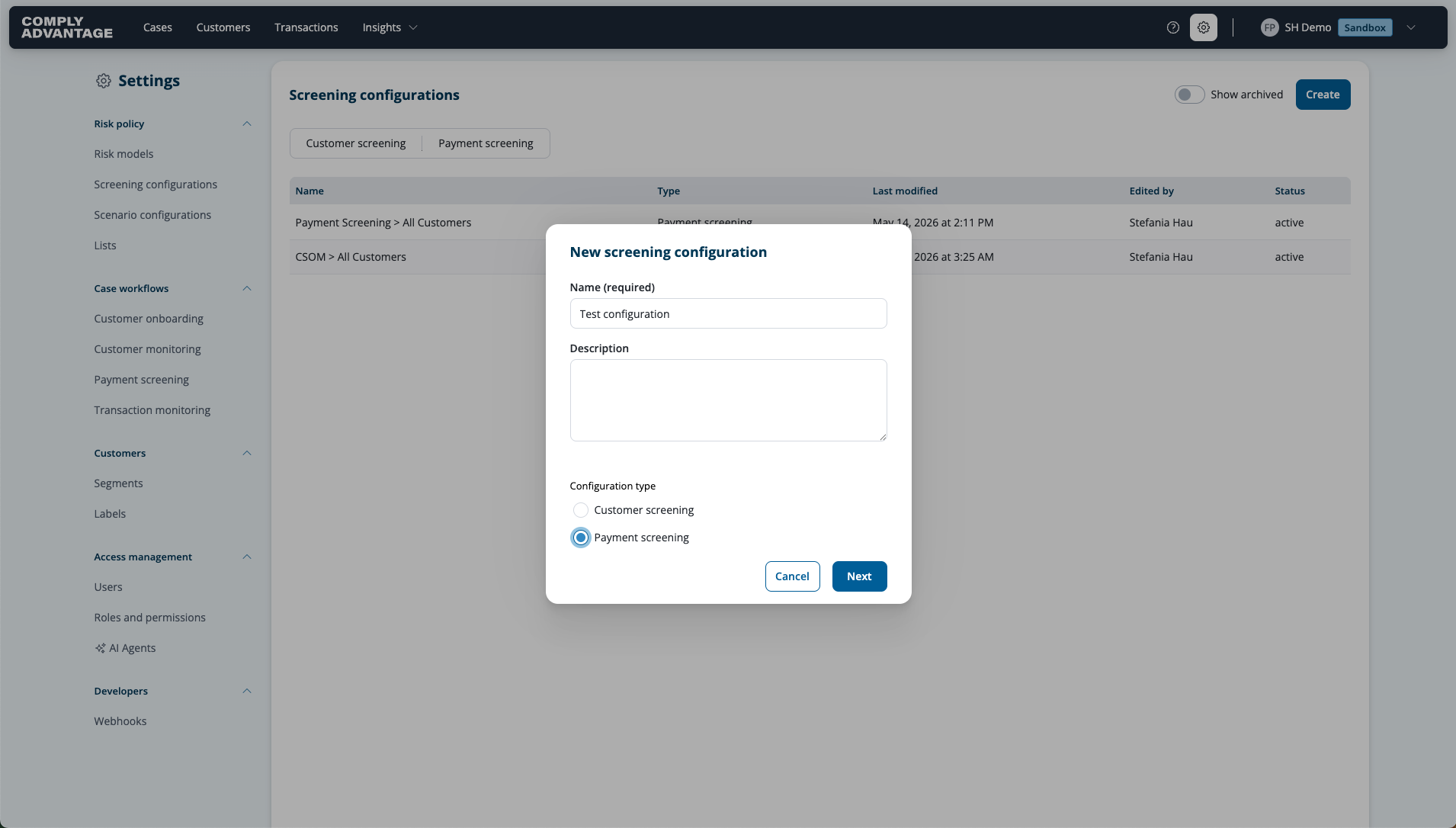1456x828 pixels.
Task: Open Customer monitoring workflow
Action: pyautogui.click(x=147, y=349)
